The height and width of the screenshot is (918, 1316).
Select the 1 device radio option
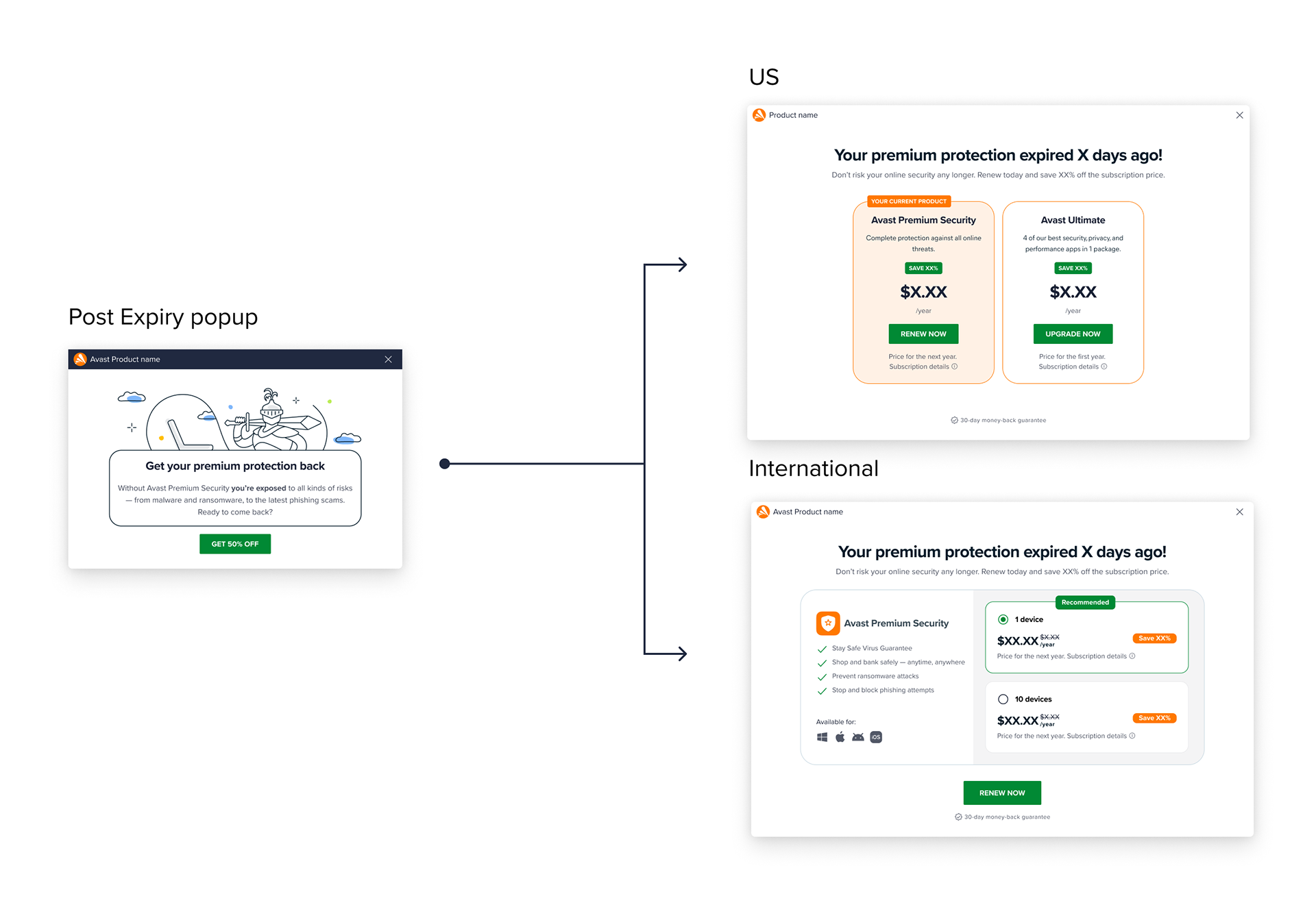pyautogui.click(x=1003, y=619)
